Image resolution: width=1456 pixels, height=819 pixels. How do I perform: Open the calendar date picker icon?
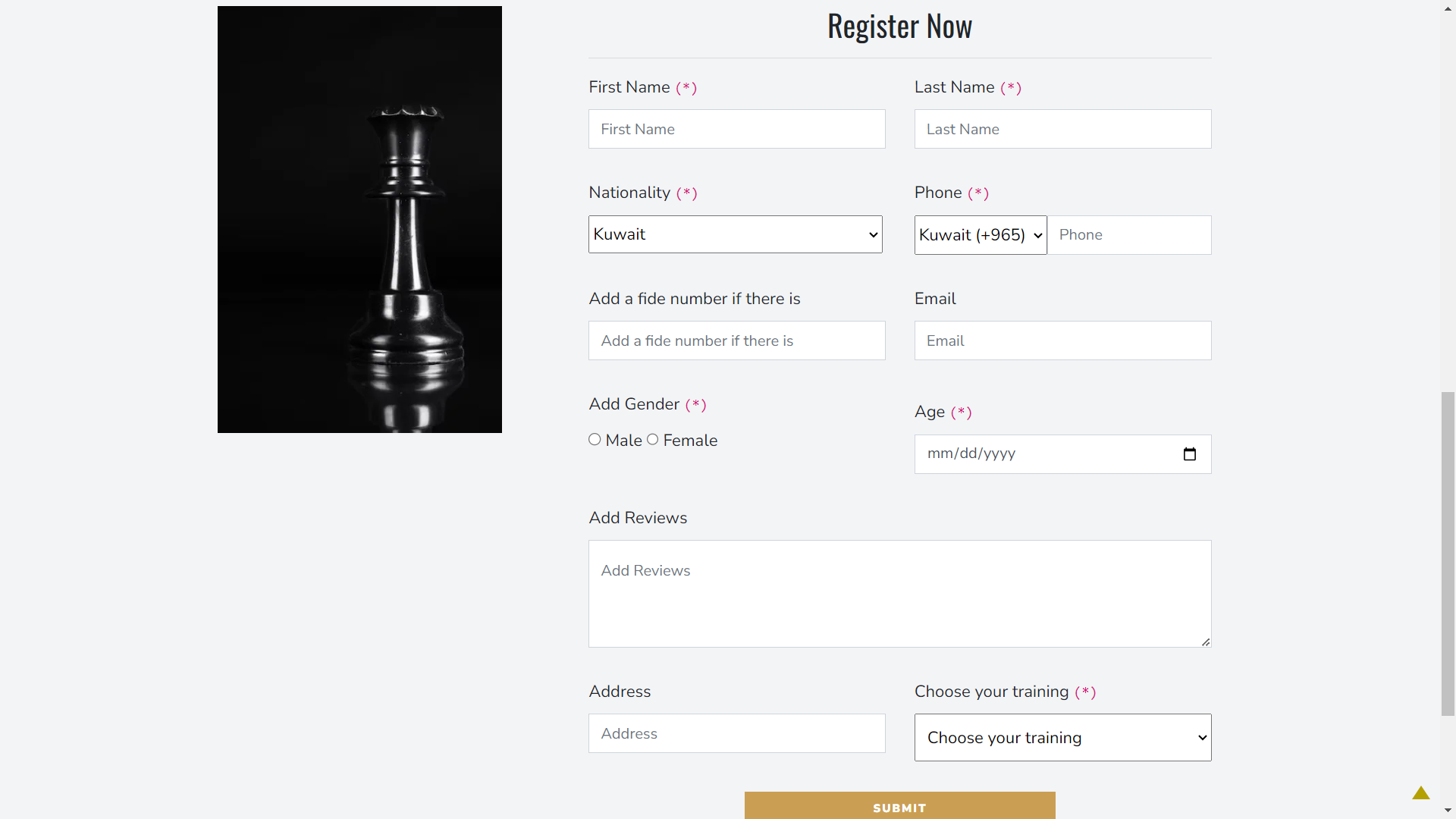point(1189,454)
